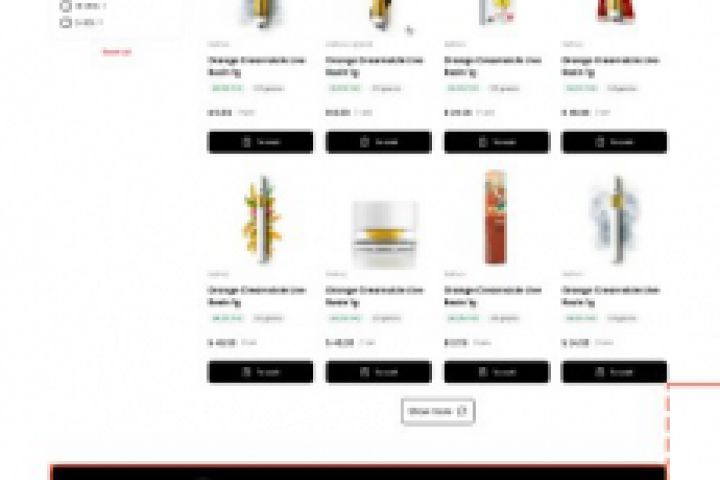Tick the lower sidebar filter checkbox
This screenshot has height=480, width=720.
(x=66, y=22)
